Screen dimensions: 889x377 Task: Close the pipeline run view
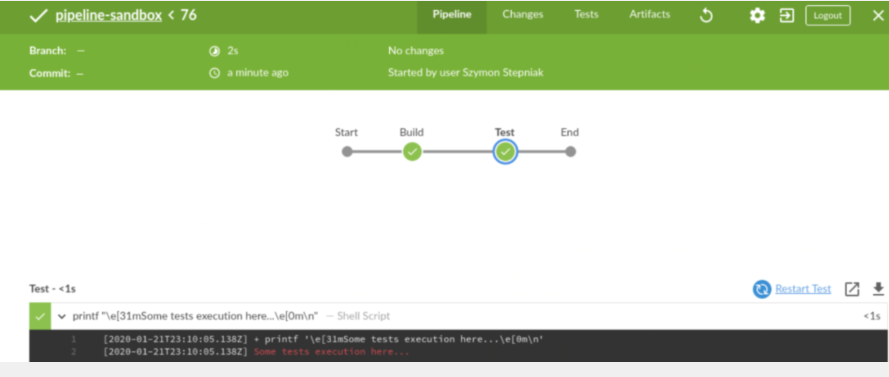[878, 16]
